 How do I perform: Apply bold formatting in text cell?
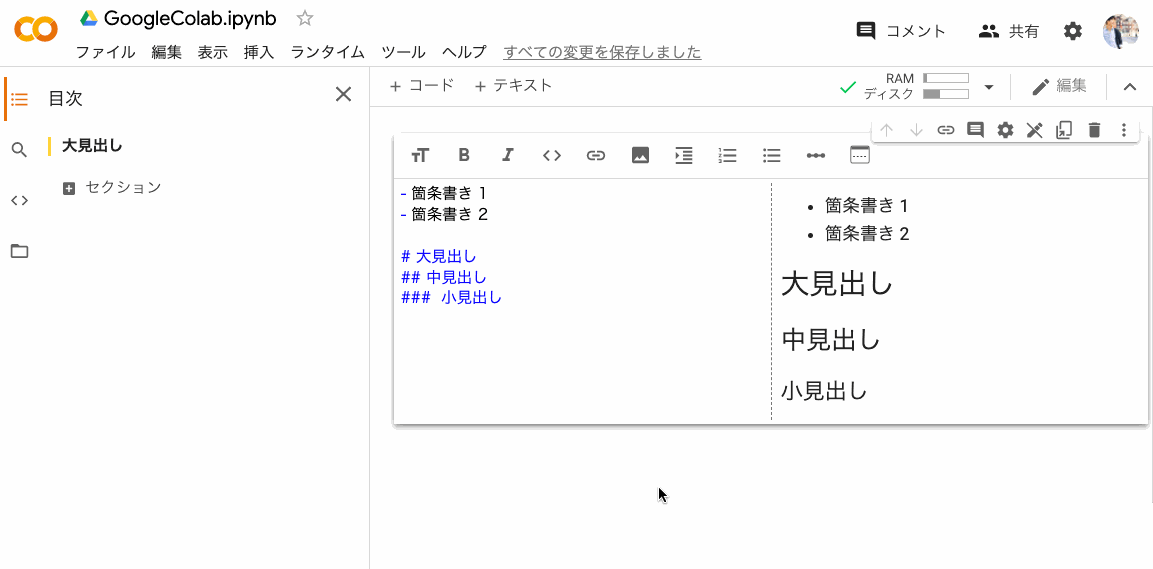point(464,154)
